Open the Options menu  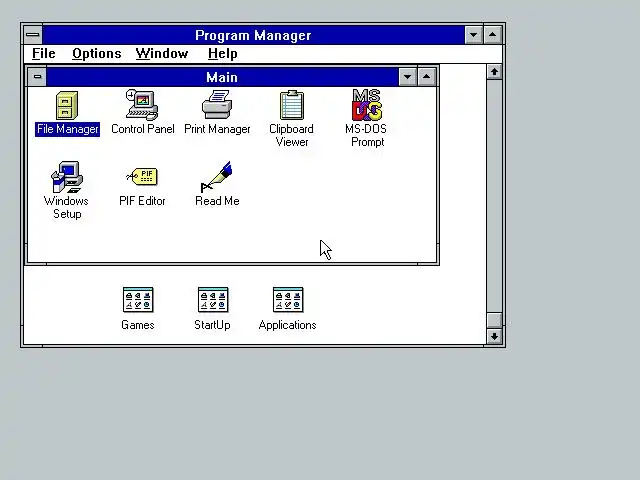point(97,53)
